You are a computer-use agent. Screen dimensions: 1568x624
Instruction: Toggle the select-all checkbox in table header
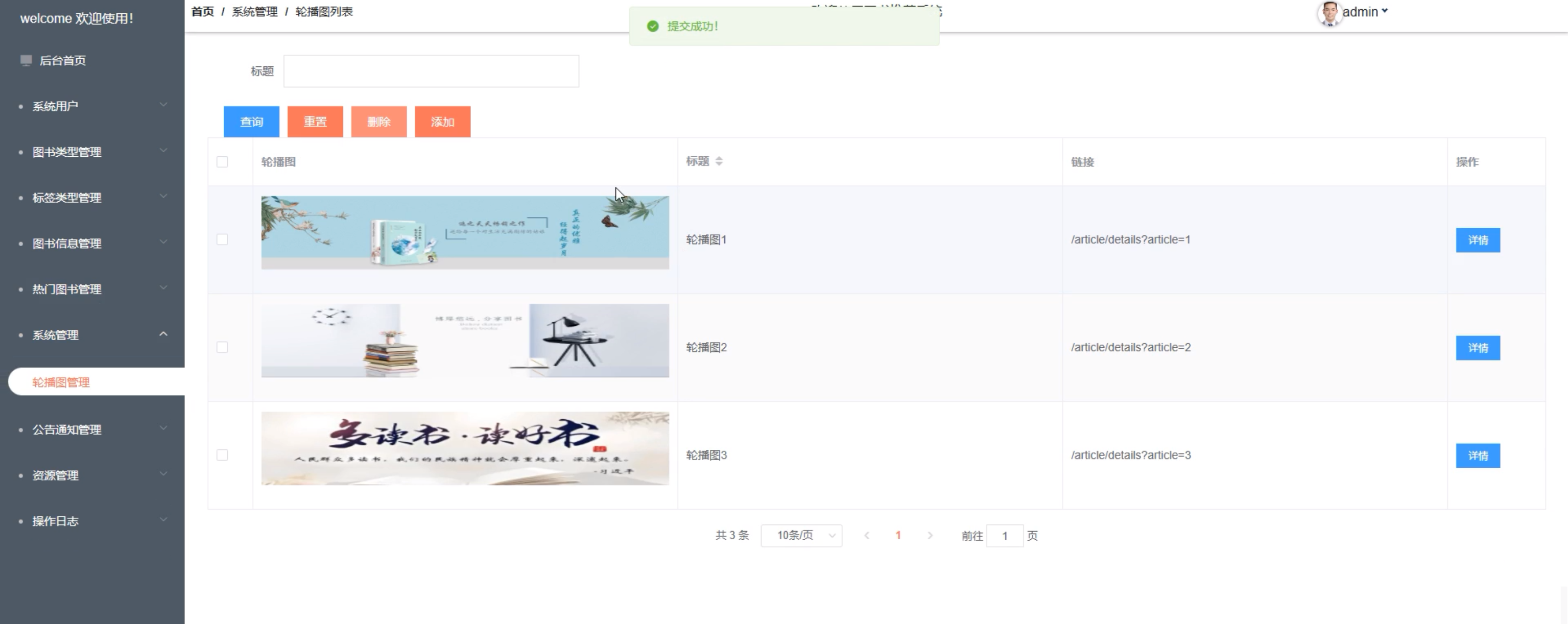(x=222, y=162)
